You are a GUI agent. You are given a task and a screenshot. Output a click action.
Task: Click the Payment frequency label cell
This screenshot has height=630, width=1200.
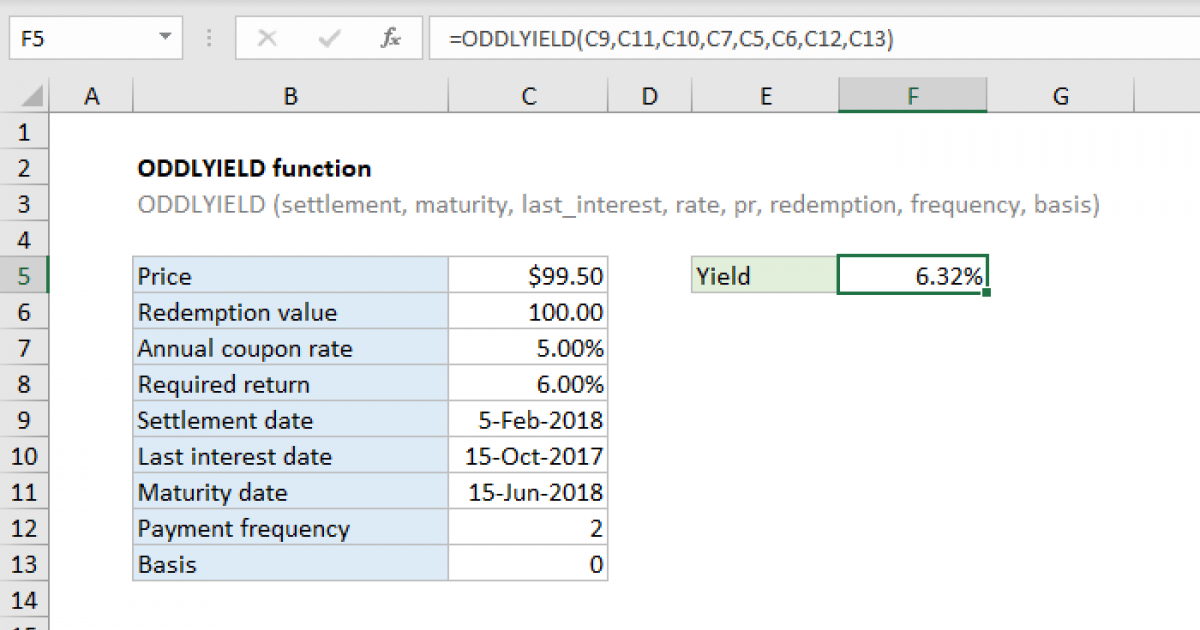tap(290, 529)
